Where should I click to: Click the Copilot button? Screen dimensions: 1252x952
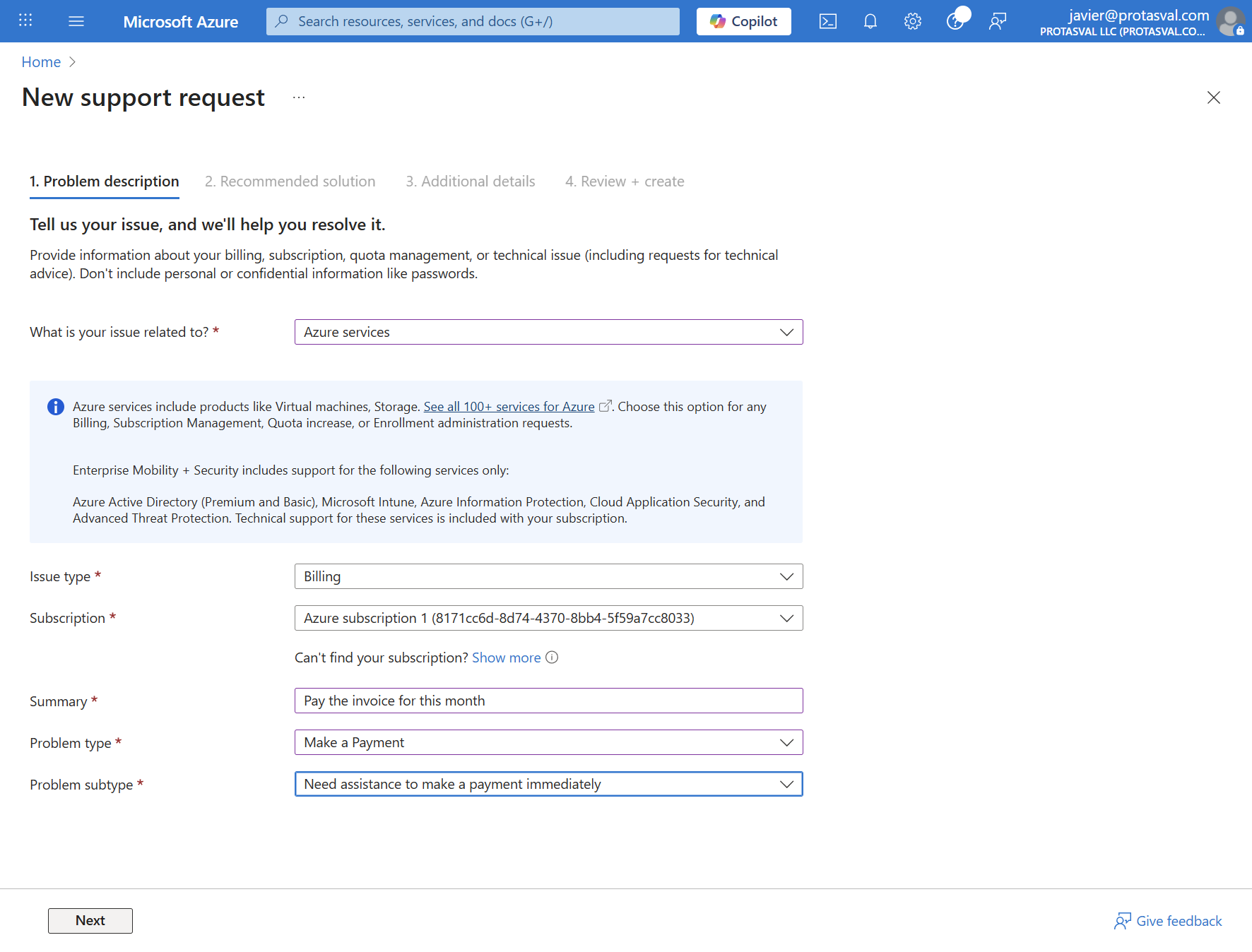coord(744,21)
